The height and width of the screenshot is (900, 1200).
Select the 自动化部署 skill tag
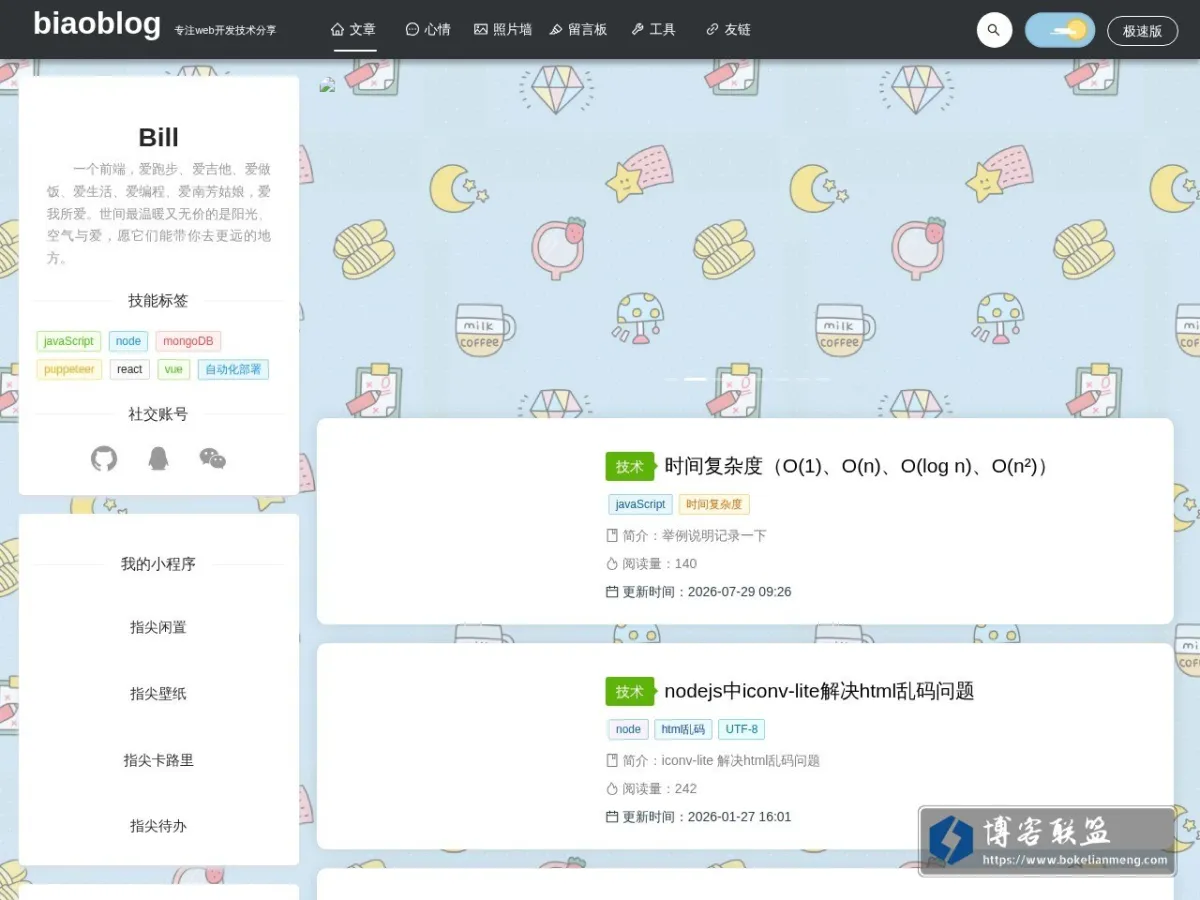233,369
